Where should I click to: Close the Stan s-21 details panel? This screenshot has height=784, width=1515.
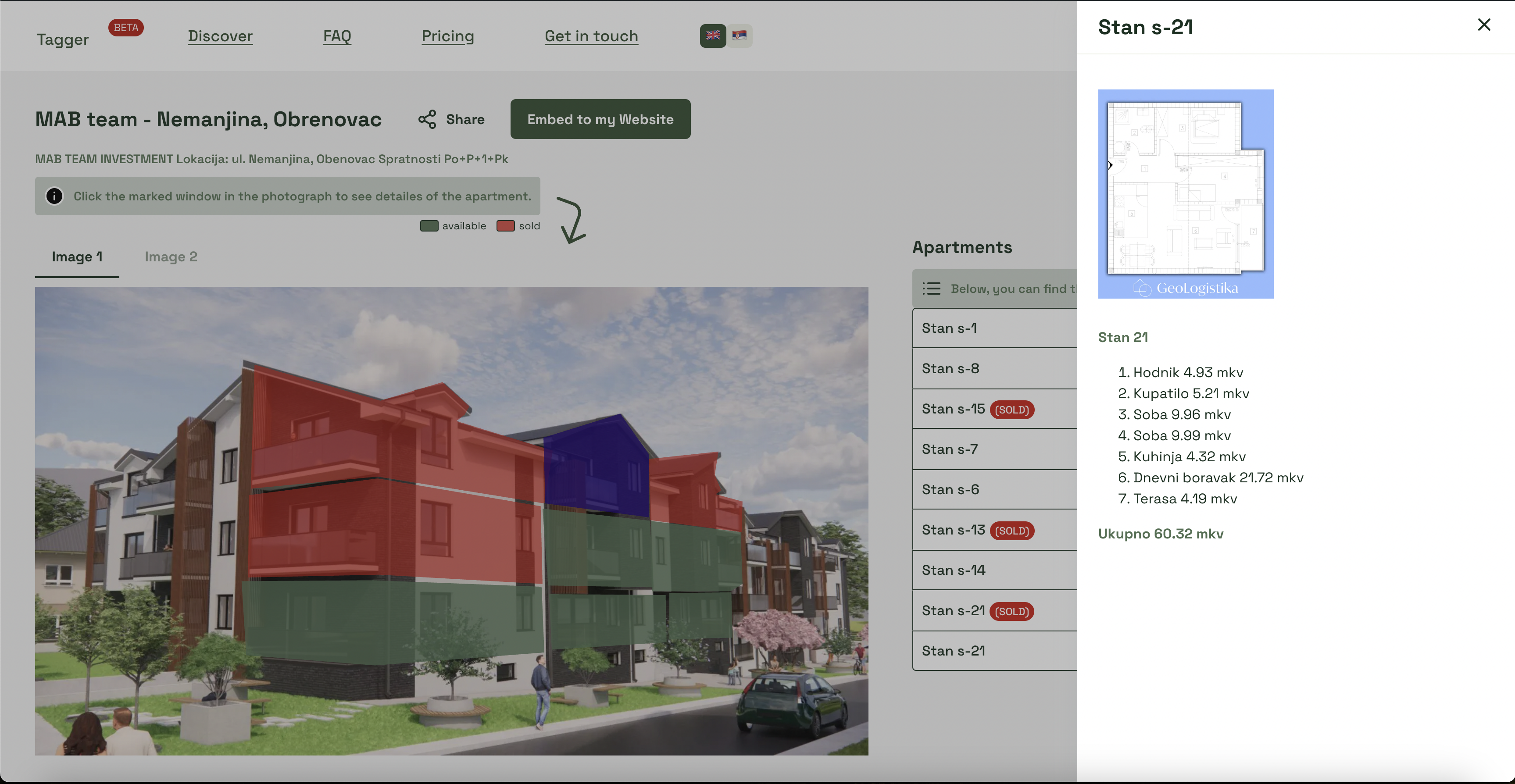1483,25
